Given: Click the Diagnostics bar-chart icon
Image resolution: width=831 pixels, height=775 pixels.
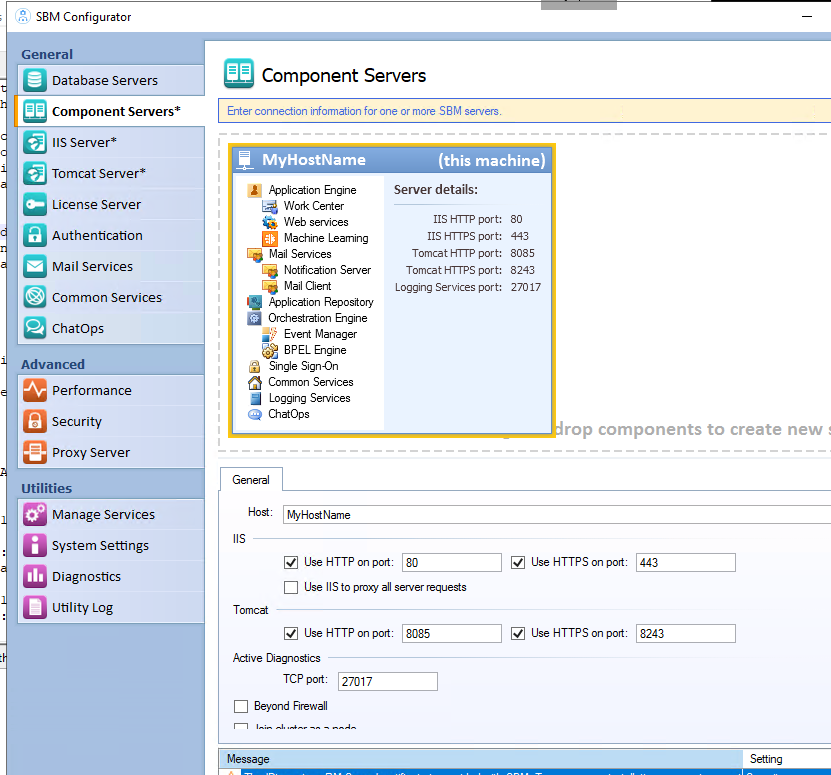Looking at the screenshot, I should (35, 576).
